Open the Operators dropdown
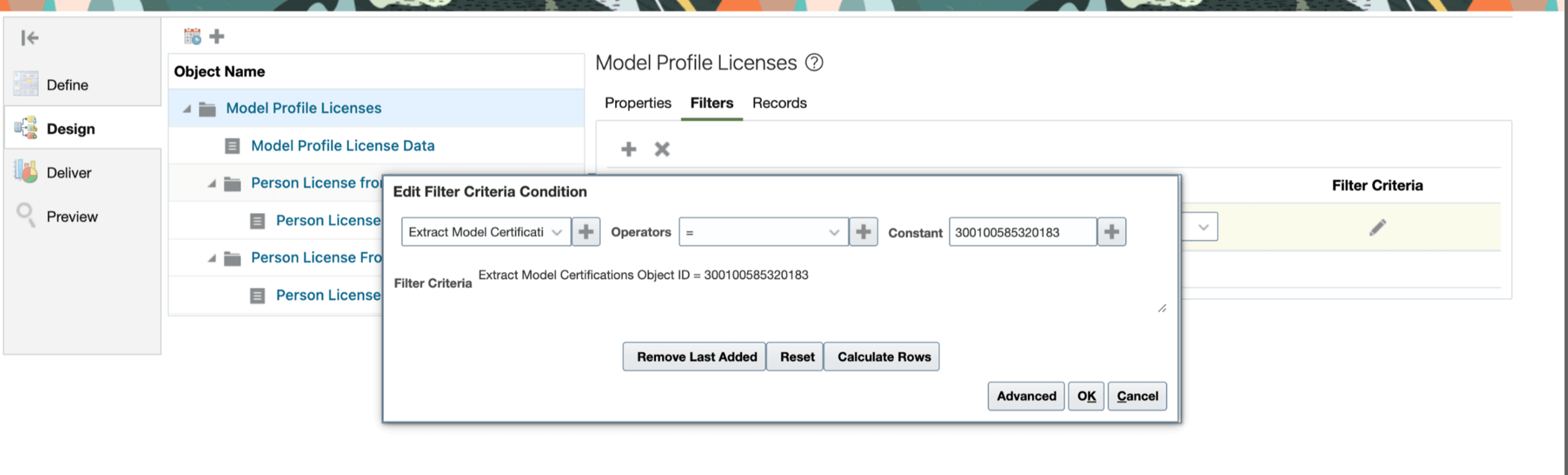The width and height of the screenshot is (1568, 475). [763, 232]
